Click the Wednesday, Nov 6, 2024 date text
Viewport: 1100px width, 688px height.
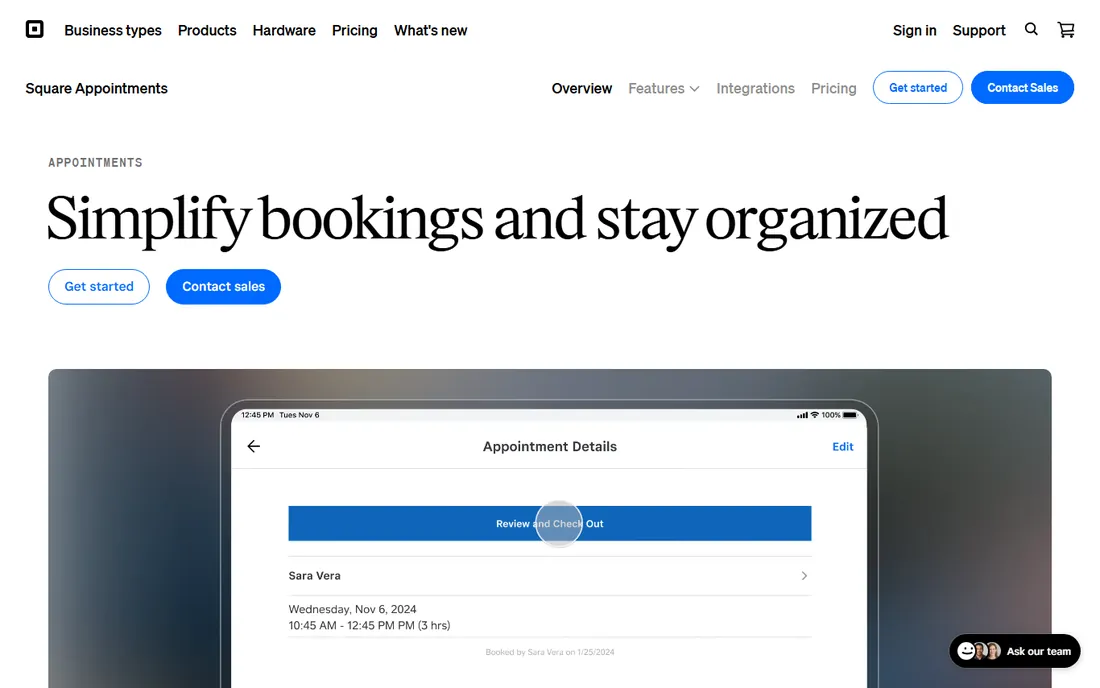point(352,609)
